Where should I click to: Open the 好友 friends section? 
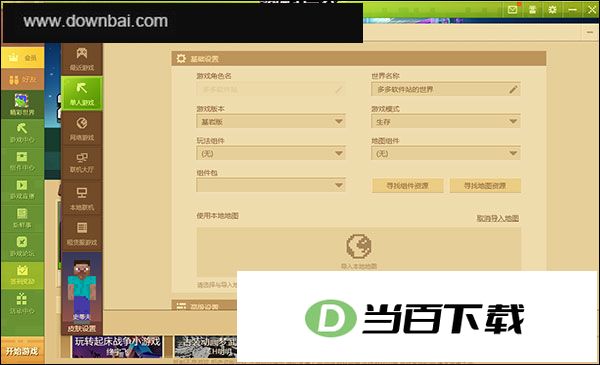coord(23,80)
